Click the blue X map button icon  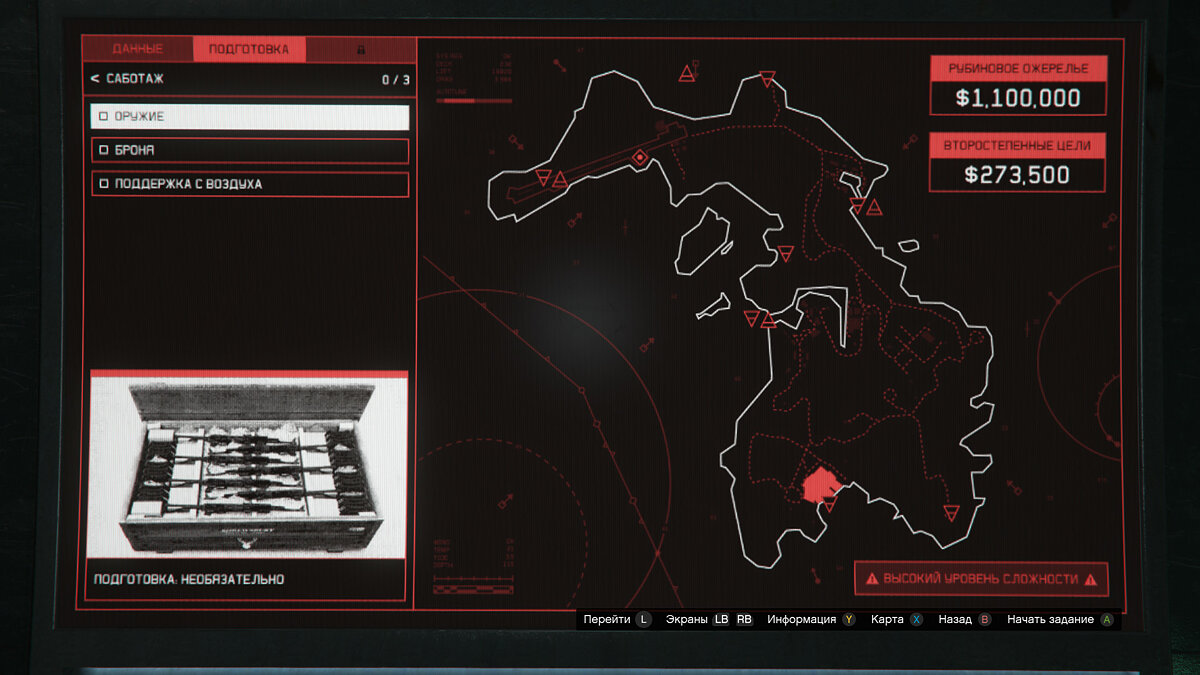916,620
